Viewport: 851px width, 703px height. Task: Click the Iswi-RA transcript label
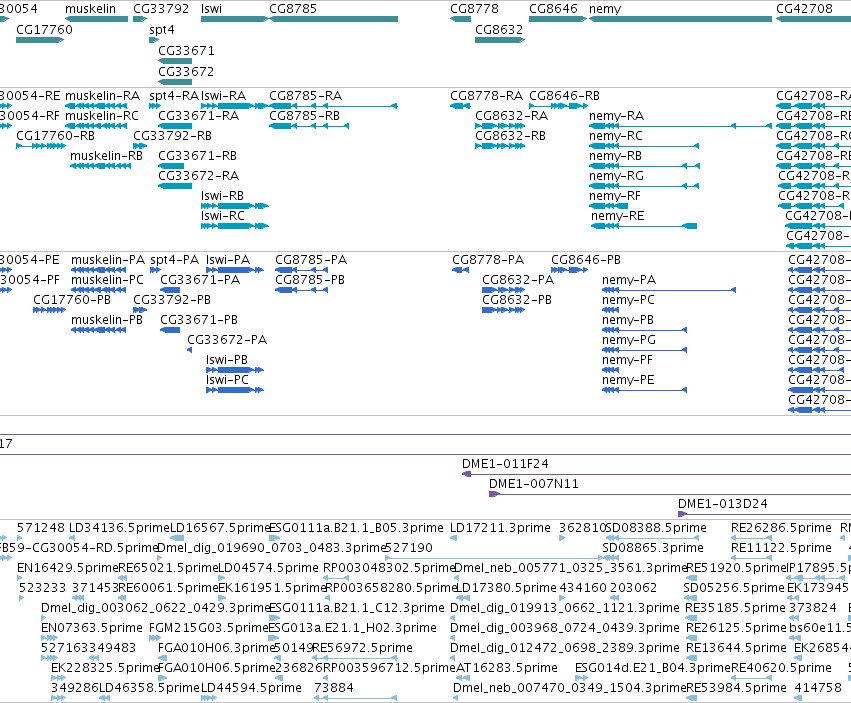(224, 96)
